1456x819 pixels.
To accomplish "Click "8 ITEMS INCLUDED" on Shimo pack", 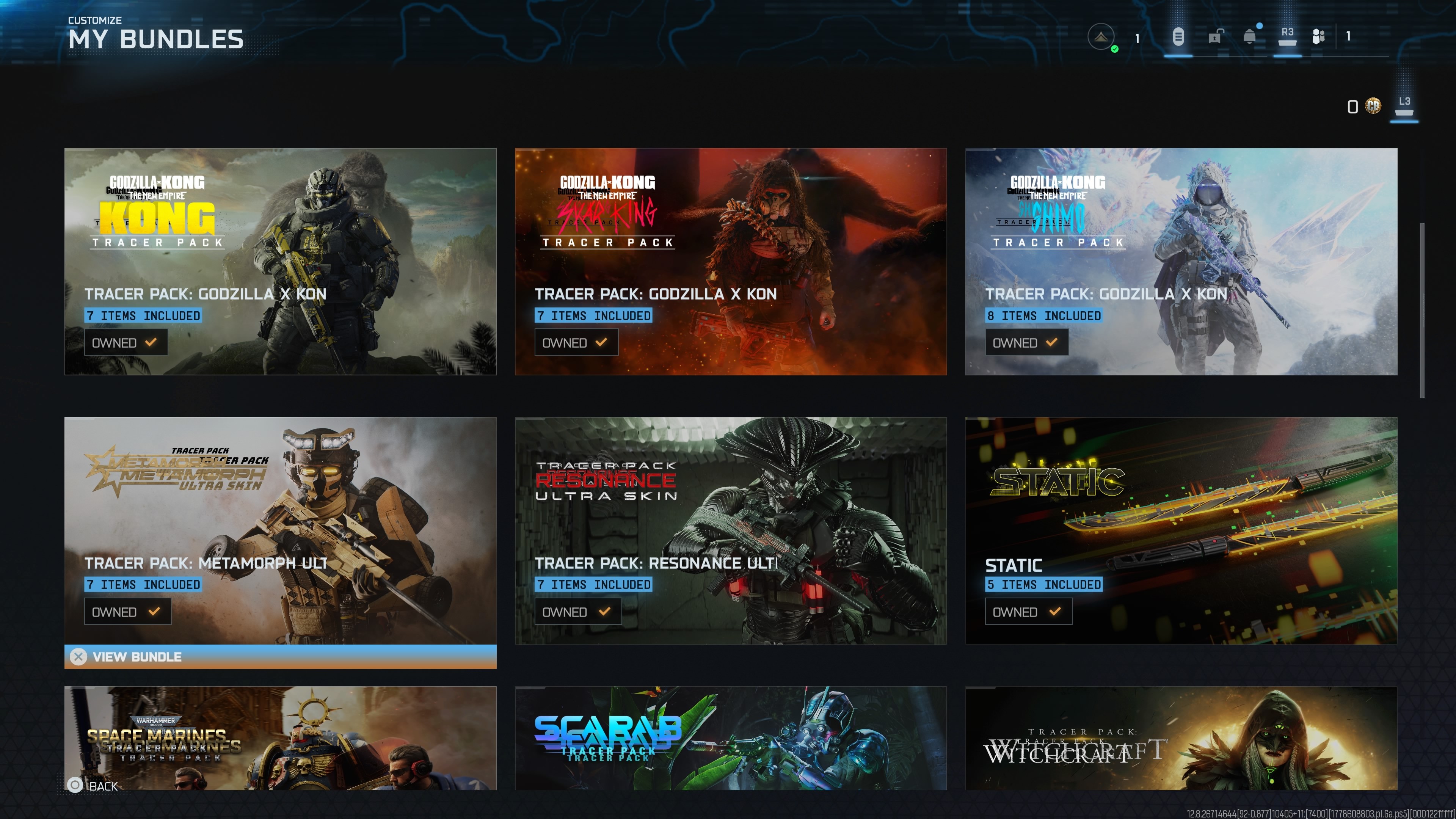I will [1044, 315].
